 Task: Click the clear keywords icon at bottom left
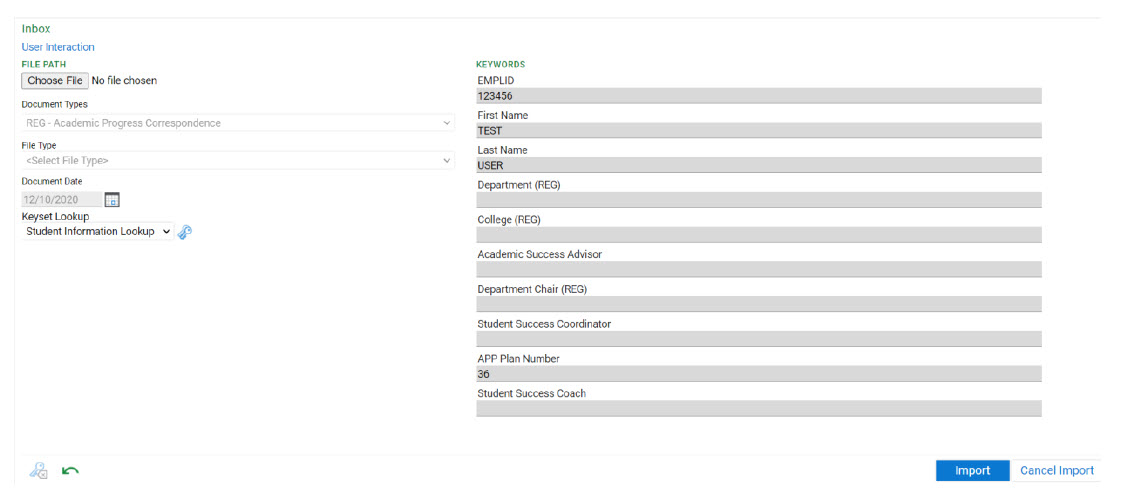39,471
